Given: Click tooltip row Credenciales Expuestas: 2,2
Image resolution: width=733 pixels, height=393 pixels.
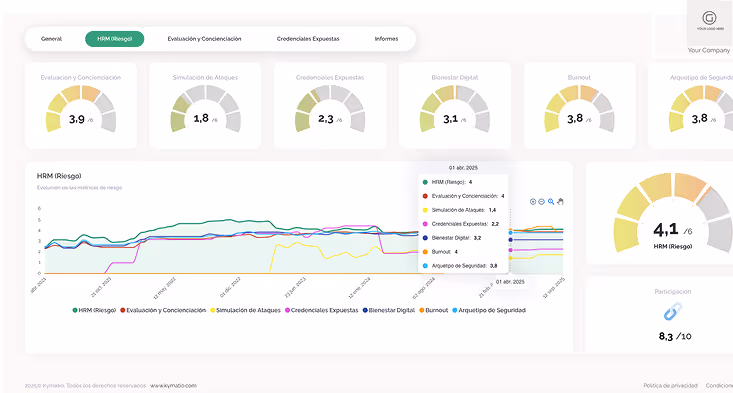Looking at the screenshot, I should coord(461,224).
